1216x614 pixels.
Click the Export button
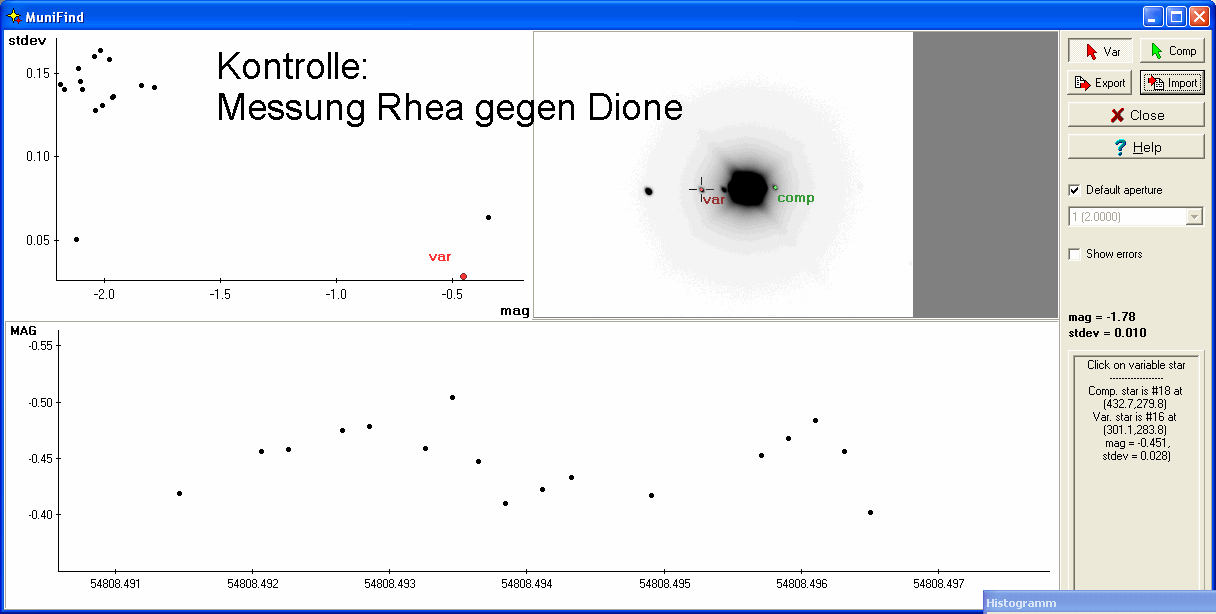click(1099, 83)
